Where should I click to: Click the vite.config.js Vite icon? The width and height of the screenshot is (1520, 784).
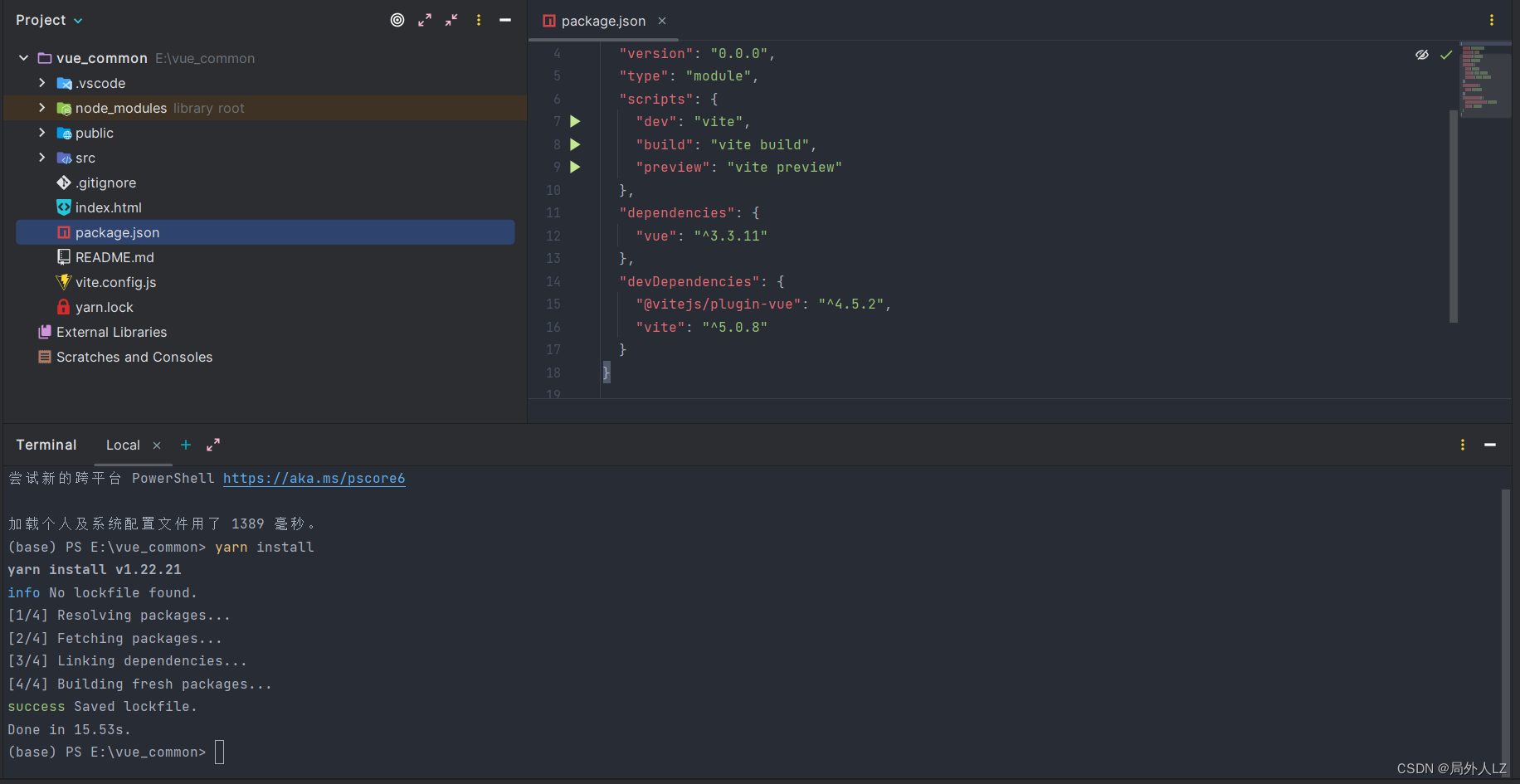click(x=64, y=282)
